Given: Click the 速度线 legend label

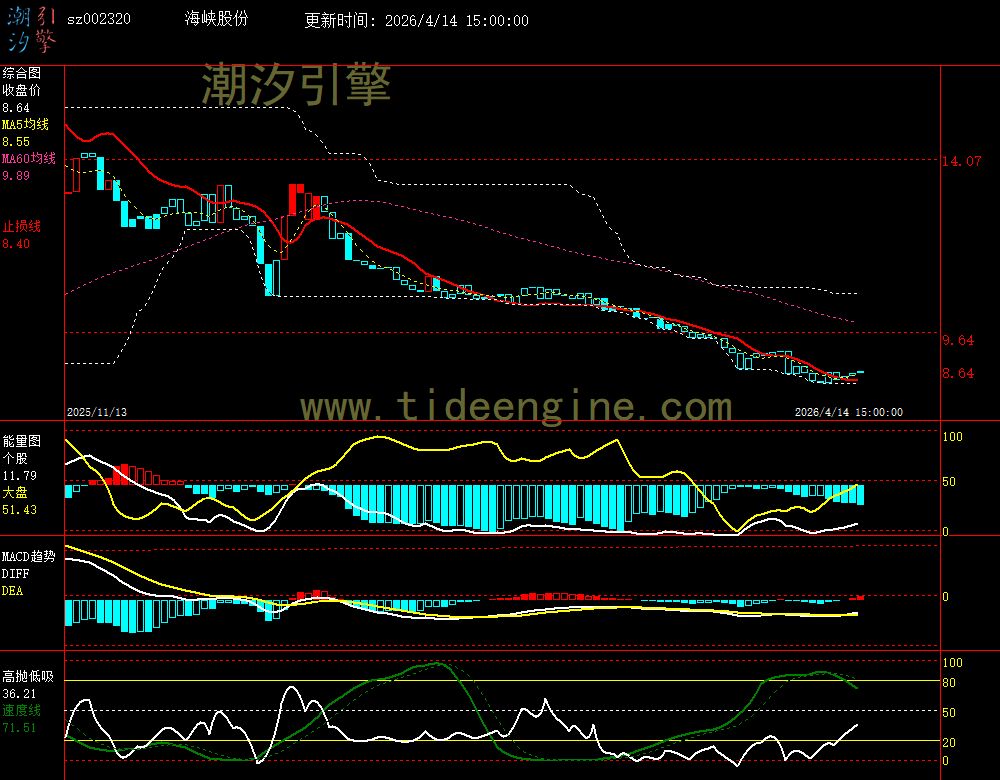Looking at the screenshot, I should coord(21,710).
